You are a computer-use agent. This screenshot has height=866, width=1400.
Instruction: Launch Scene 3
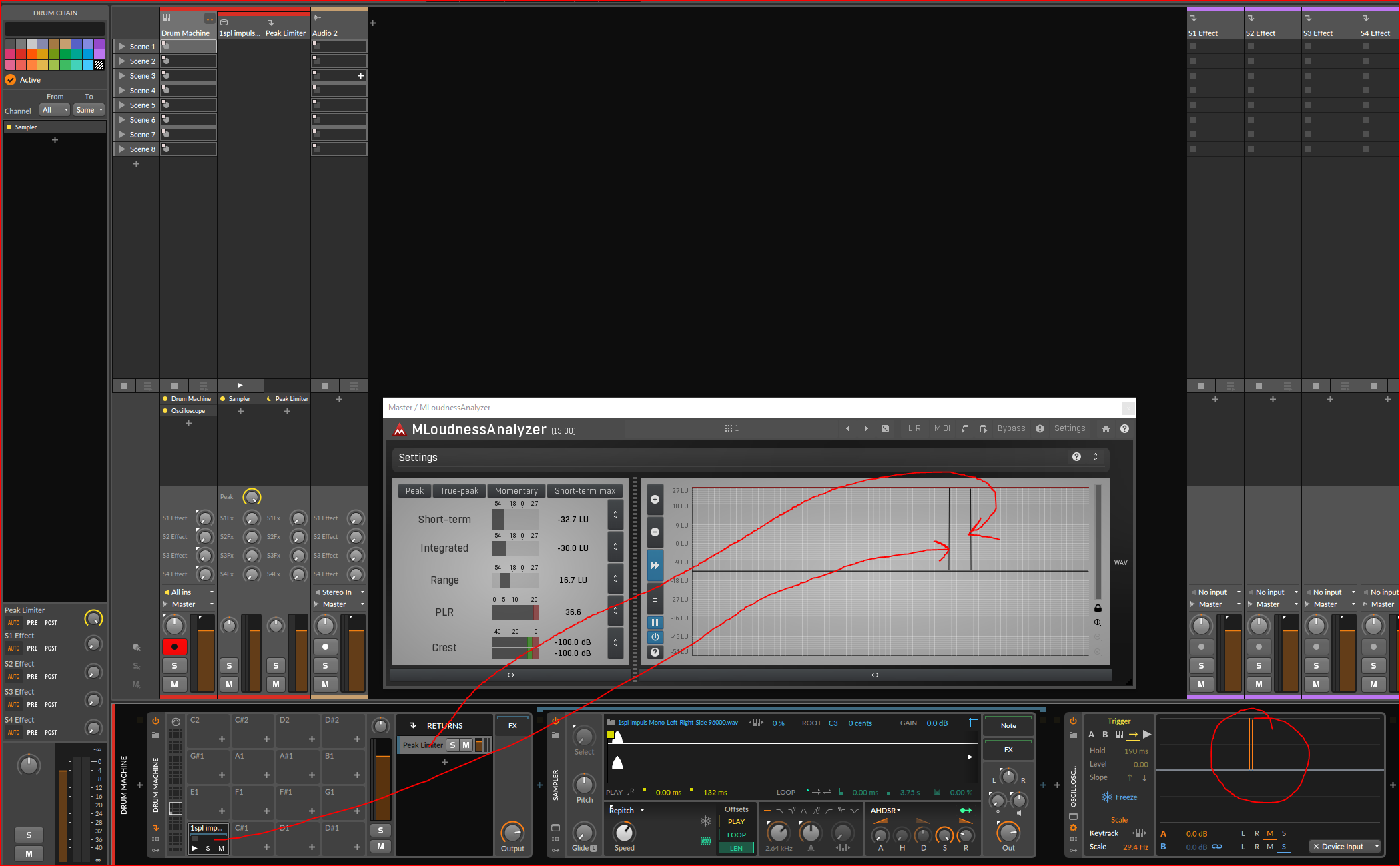tap(122, 76)
